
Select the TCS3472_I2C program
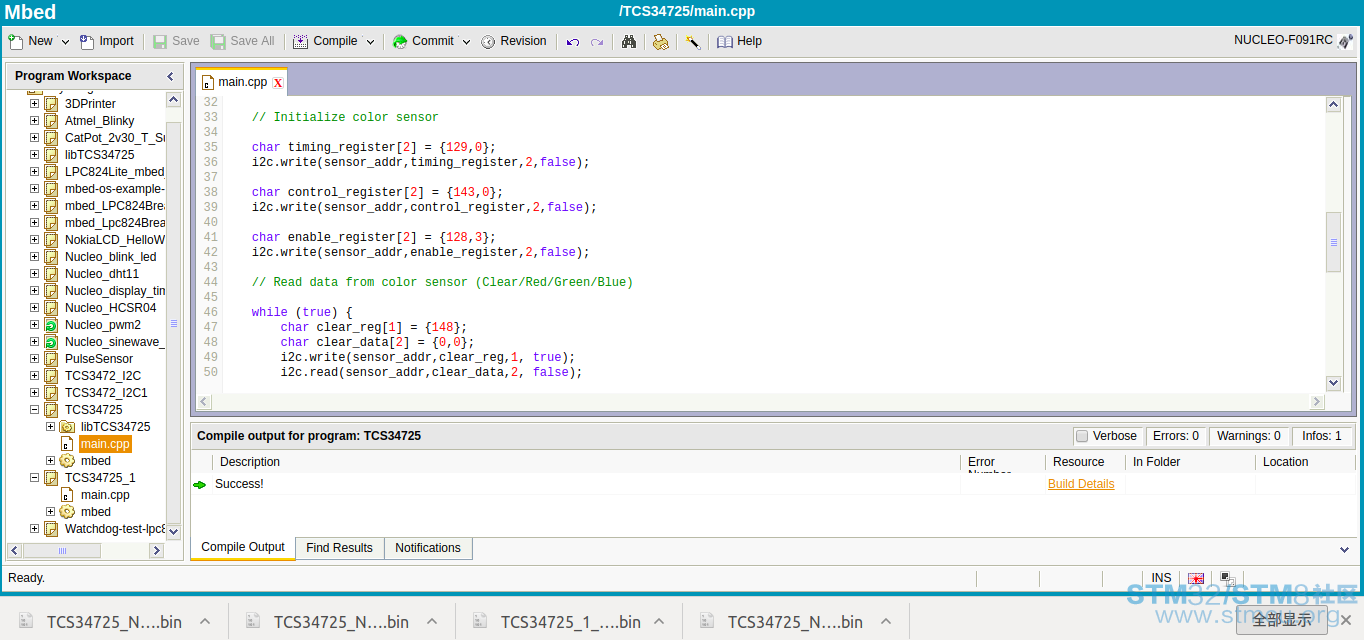click(103, 376)
